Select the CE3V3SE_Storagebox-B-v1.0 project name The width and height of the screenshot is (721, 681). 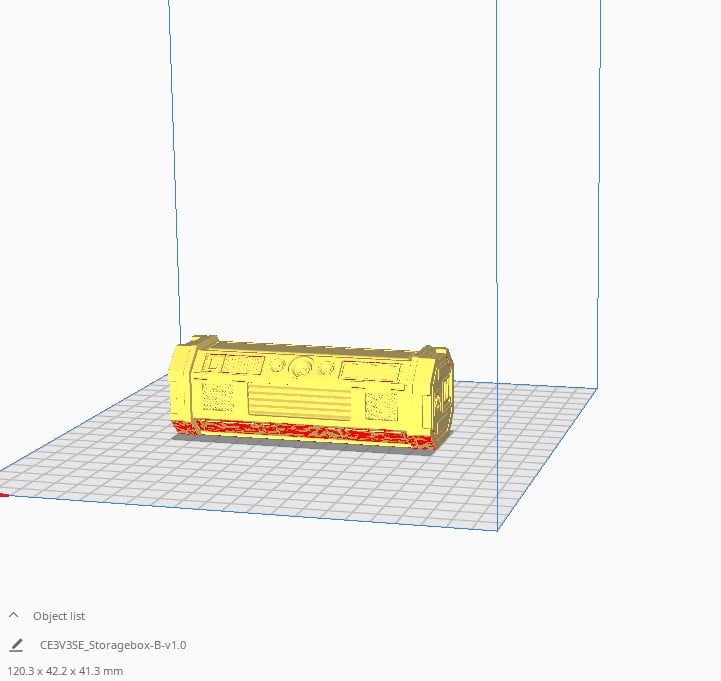[113, 645]
